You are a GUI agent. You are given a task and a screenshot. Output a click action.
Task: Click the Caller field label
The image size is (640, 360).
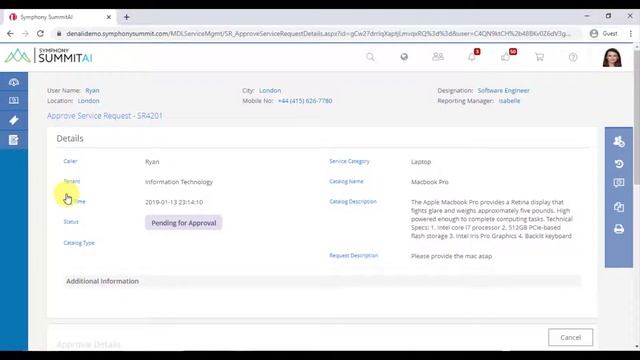point(70,161)
